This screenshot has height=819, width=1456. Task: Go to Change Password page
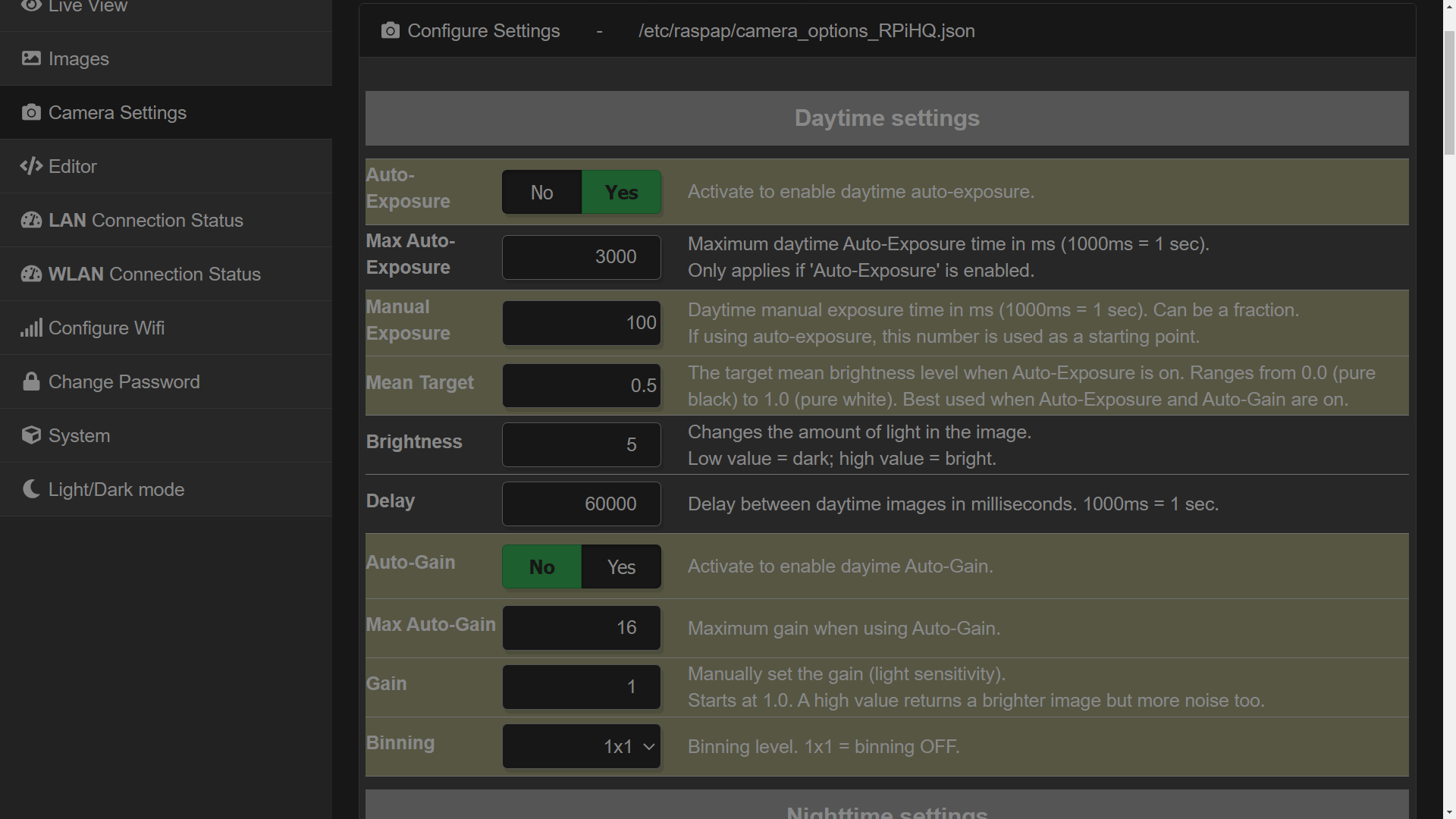click(166, 381)
